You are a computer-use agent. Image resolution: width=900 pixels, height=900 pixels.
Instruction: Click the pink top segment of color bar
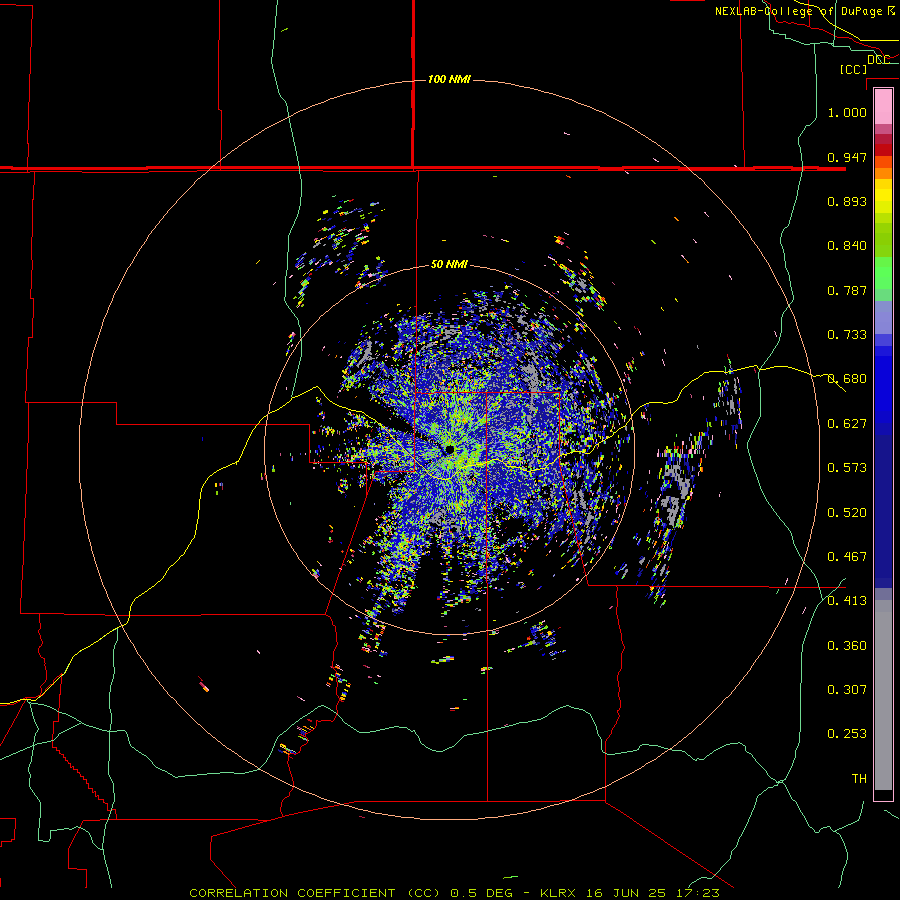tap(883, 106)
